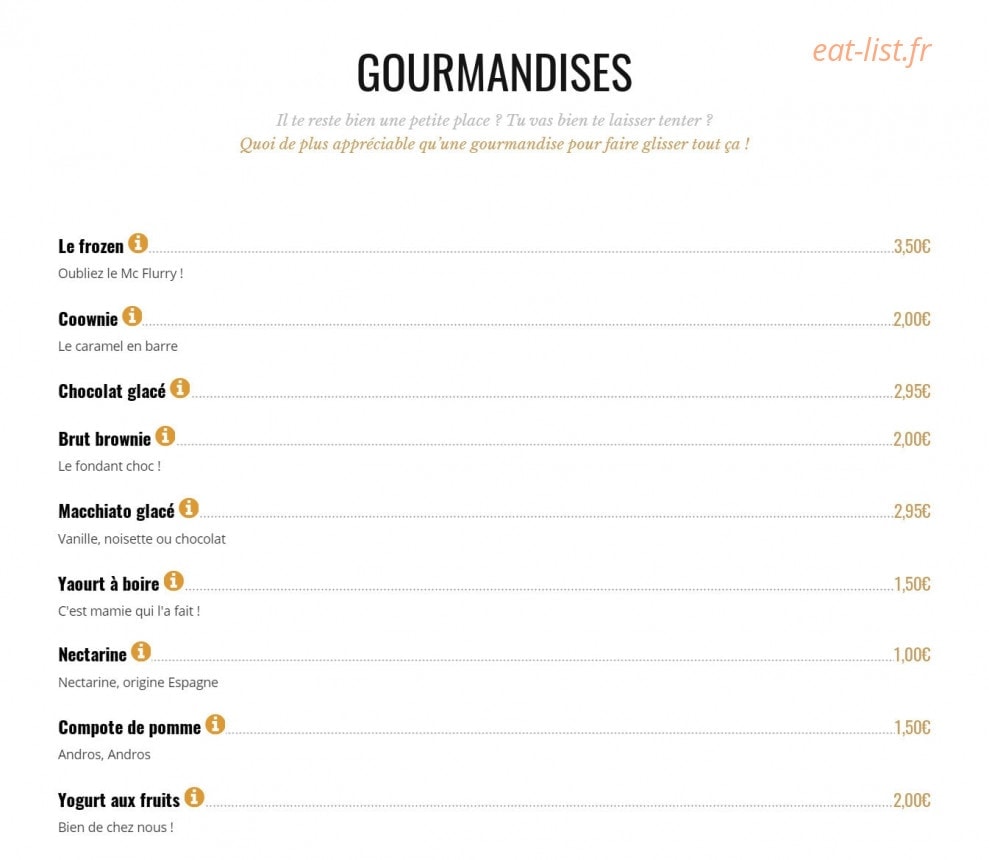
Task: View Macchiato glacé info icon details
Action: click(x=189, y=508)
